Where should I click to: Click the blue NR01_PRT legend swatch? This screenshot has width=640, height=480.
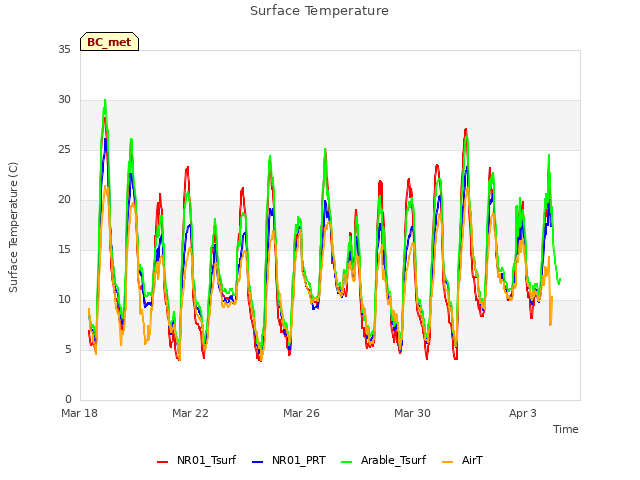click(258, 462)
